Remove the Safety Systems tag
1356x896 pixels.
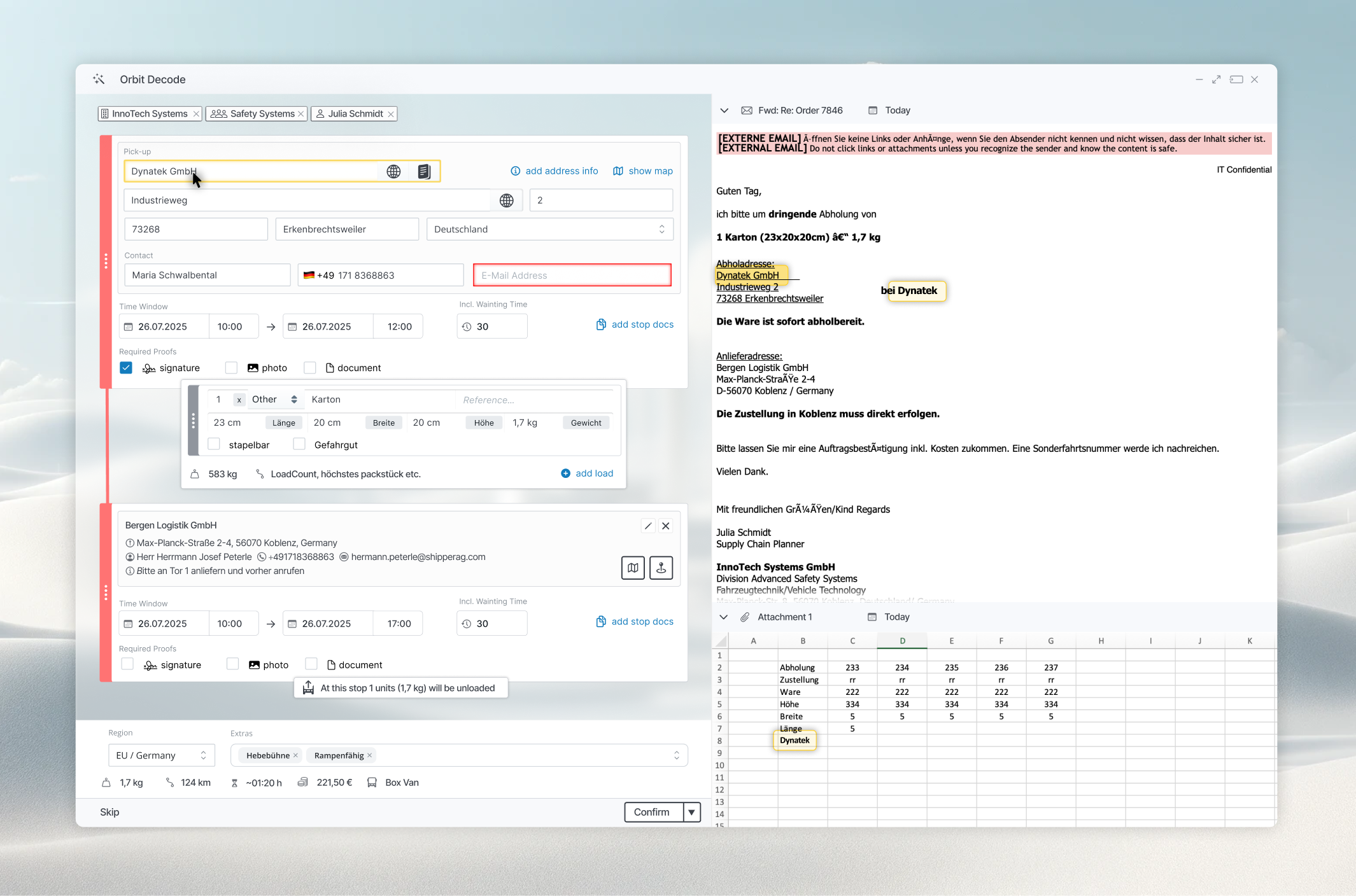click(x=301, y=114)
